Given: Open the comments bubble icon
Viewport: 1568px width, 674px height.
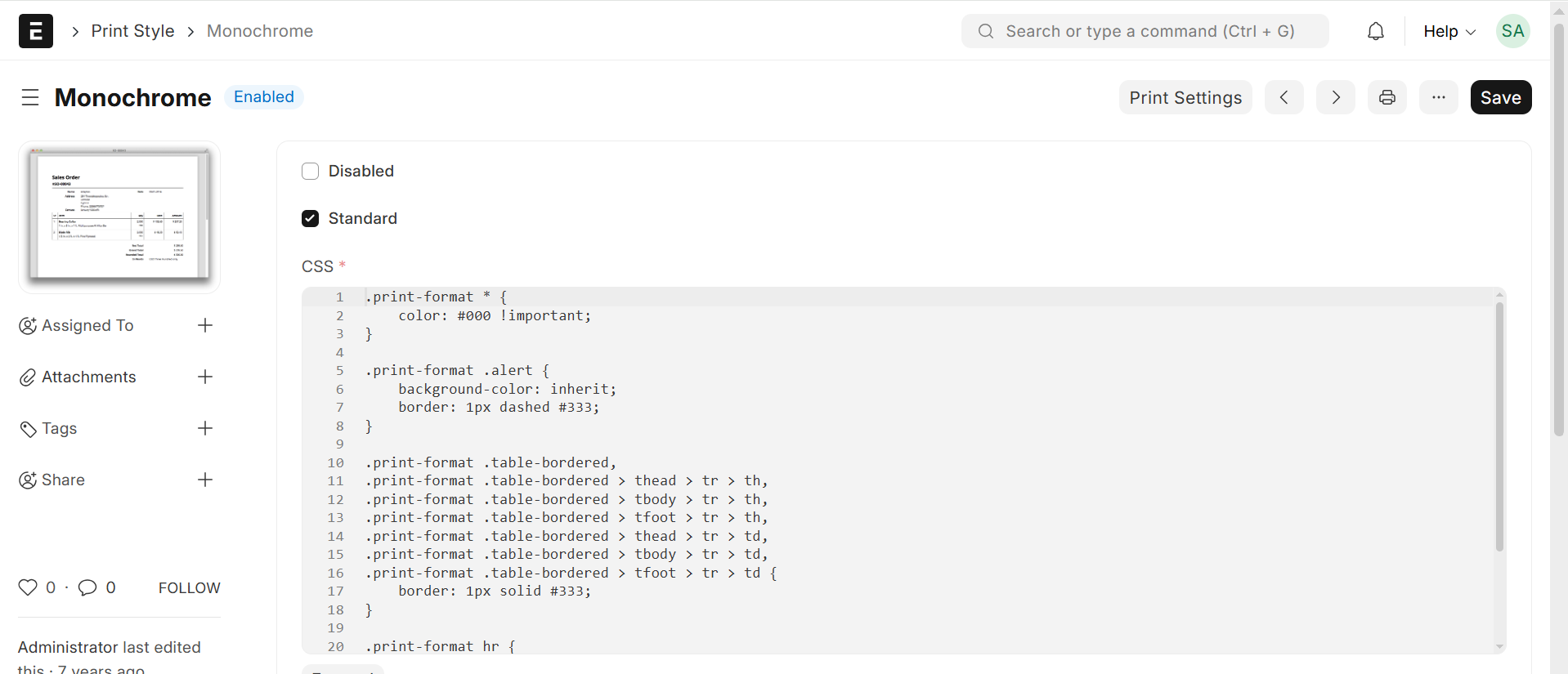Looking at the screenshot, I should click(x=87, y=587).
